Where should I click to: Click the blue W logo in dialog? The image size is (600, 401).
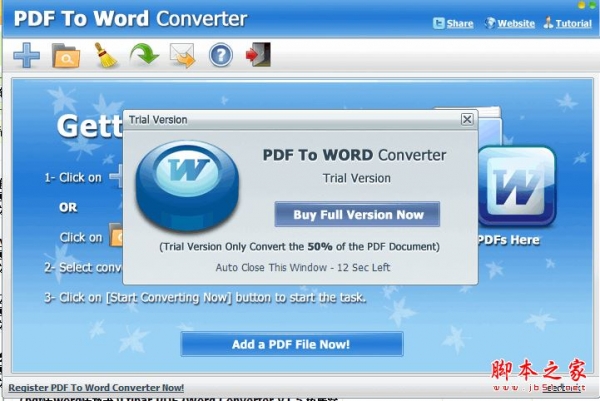(188, 186)
